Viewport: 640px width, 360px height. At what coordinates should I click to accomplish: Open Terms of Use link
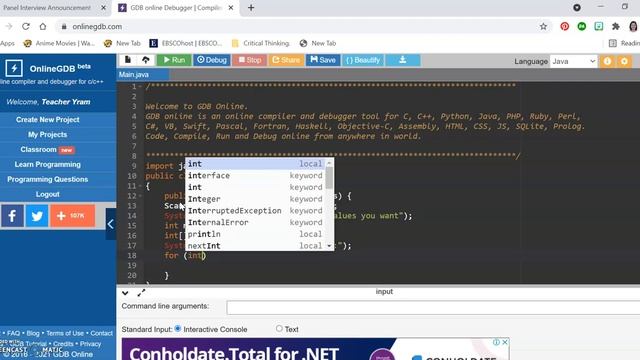[65, 333]
